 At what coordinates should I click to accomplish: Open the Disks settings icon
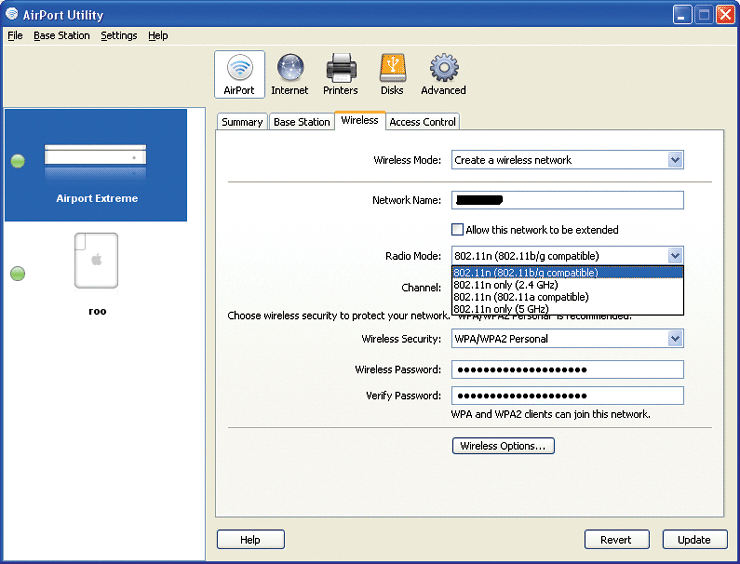(x=392, y=74)
